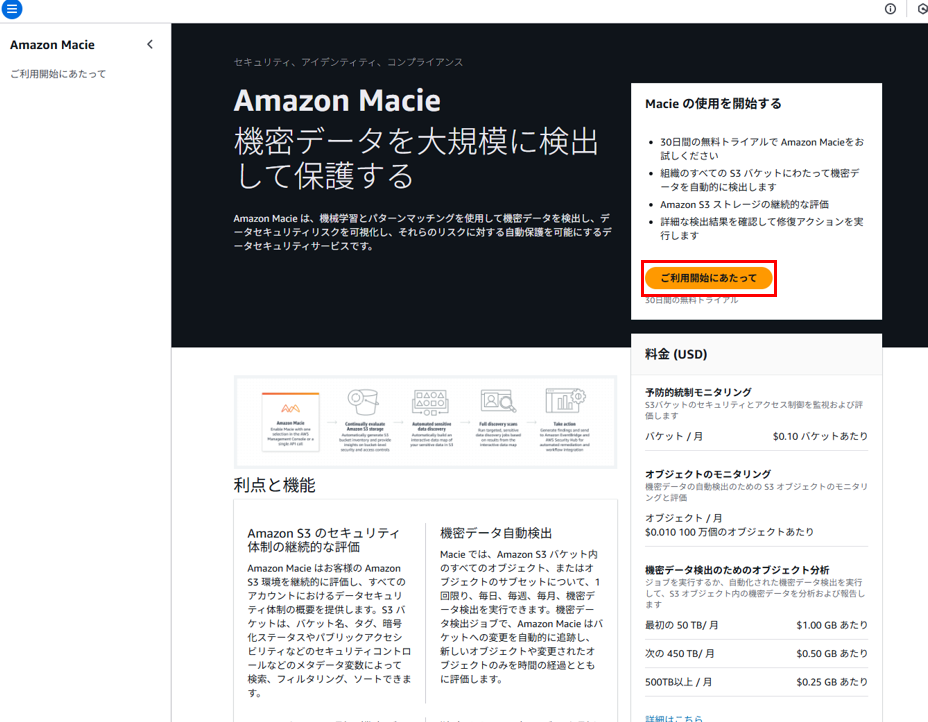Click the 最初の 50 TB/ 月 row
The height and width of the screenshot is (722, 928).
(756, 625)
